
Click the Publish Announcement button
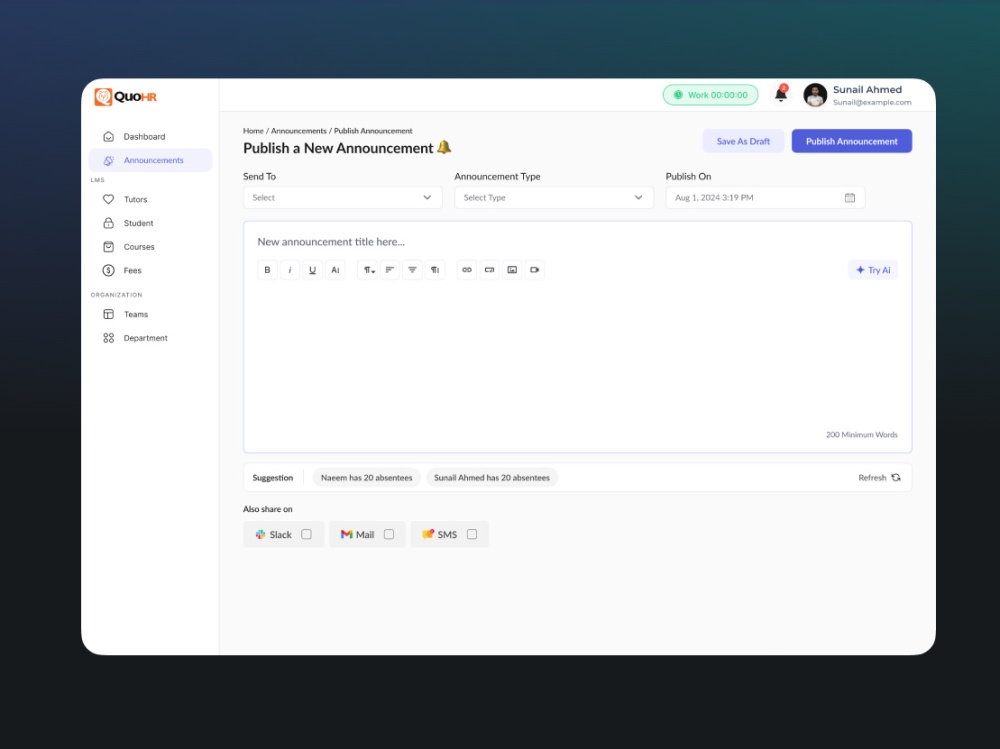[x=851, y=141]
